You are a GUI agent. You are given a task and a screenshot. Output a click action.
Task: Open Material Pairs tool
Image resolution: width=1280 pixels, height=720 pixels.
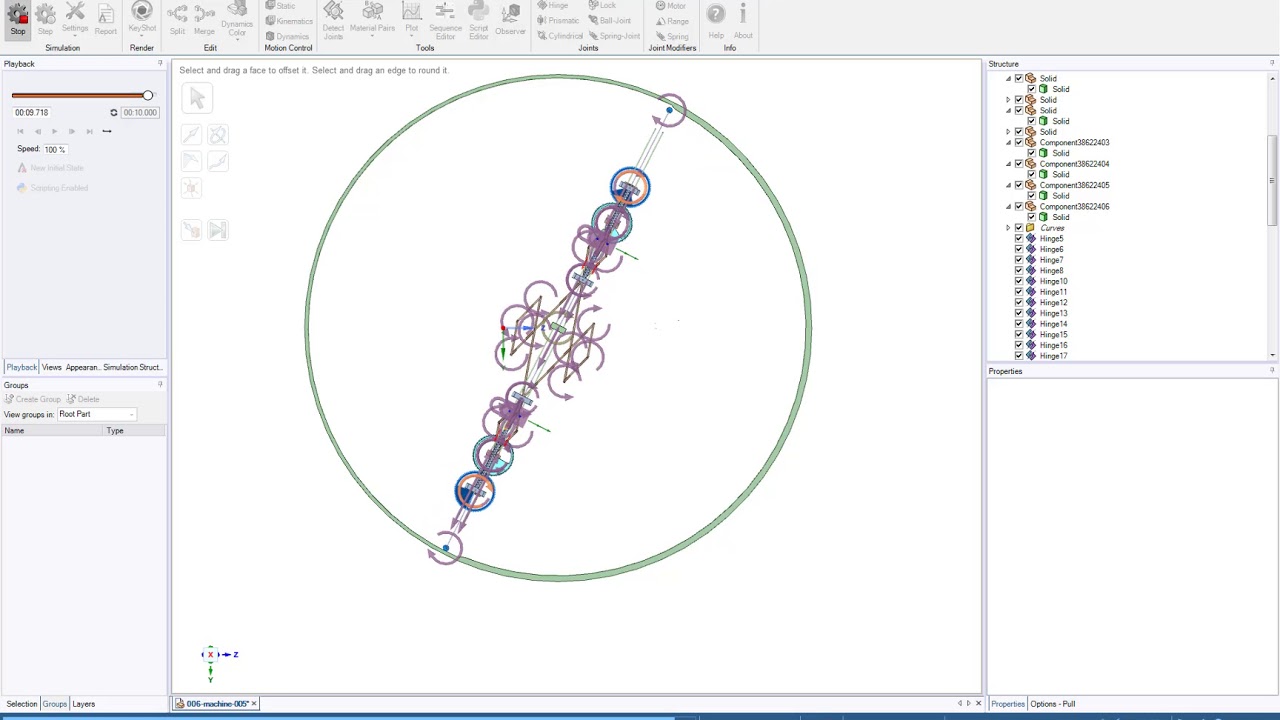click(372, 20)
